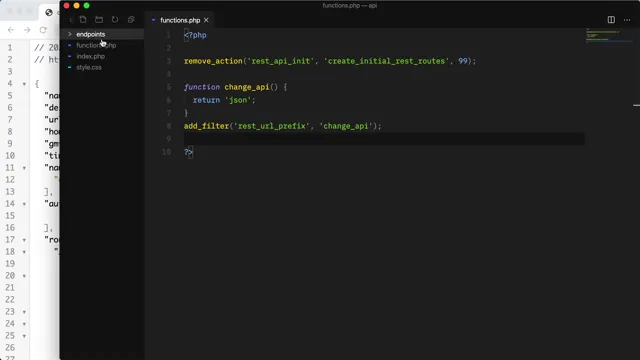
Task: Collapse JSON line 11 in browser window
Action: click(24, 168)
